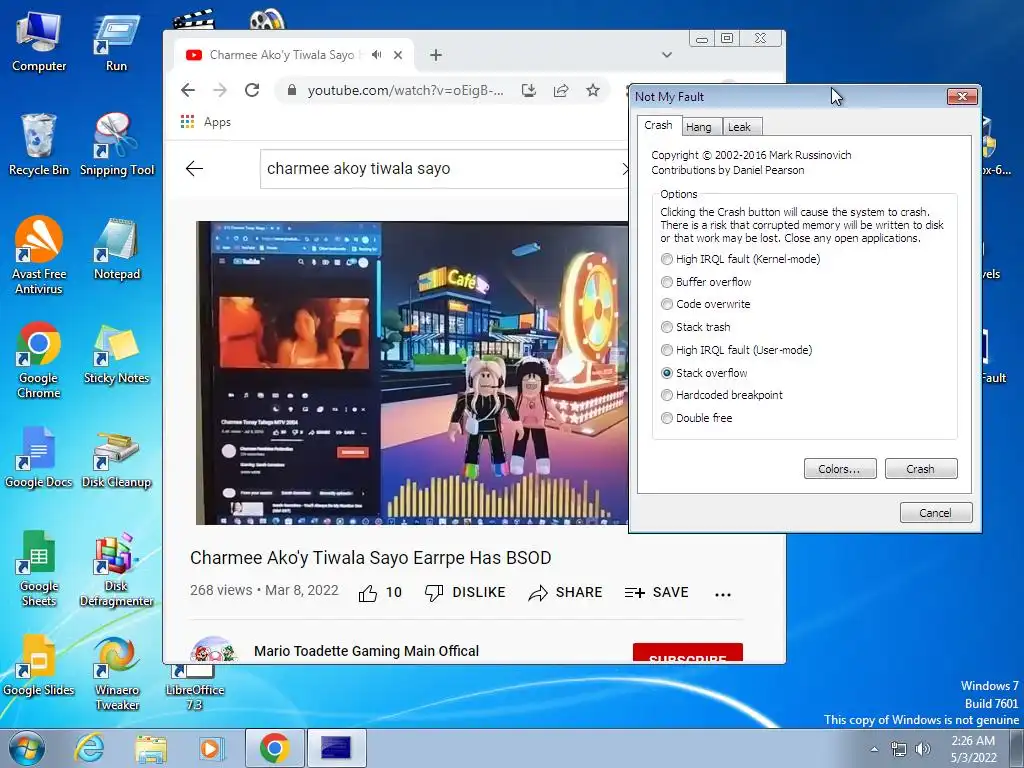Open the Colors... dialog
Screen dimensions: 1024x768
tap(840, 469)
